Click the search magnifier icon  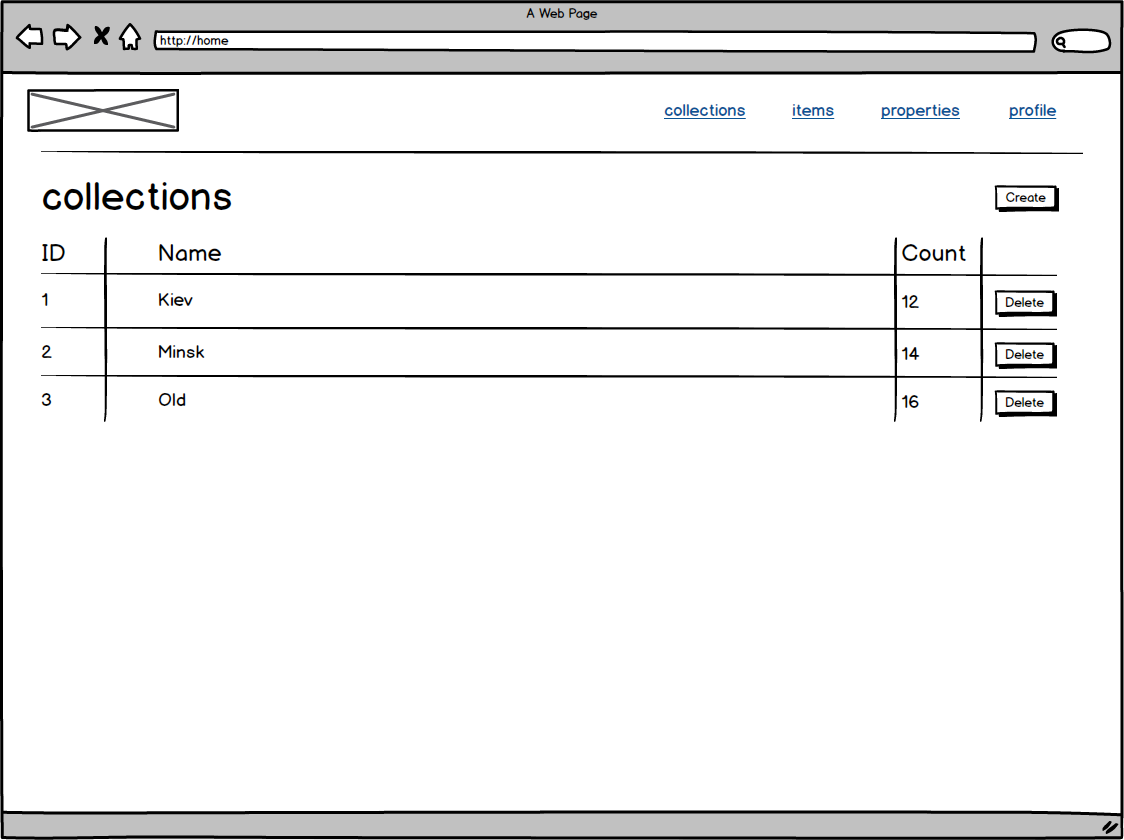click(1062, 42)
